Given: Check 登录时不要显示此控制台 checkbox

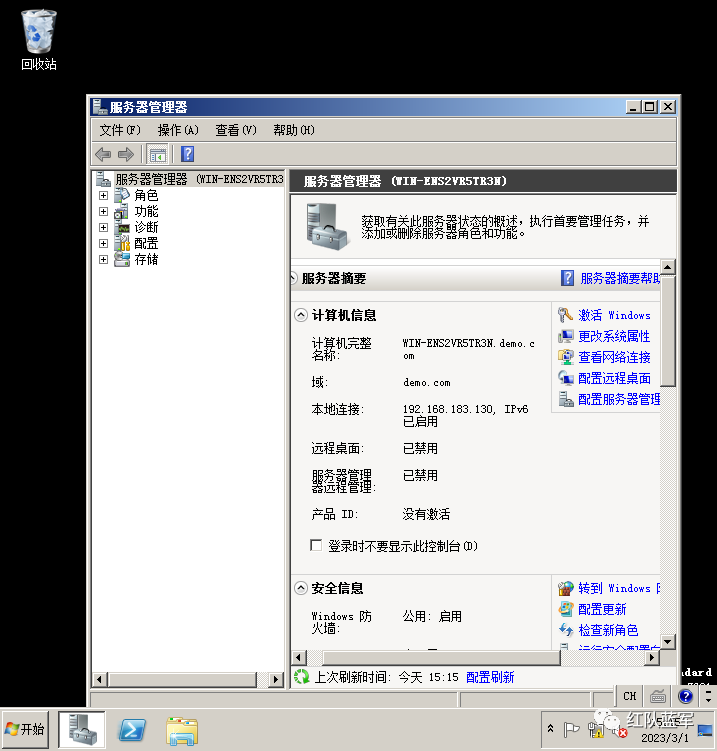Looking at the screenshot, I should pyautogui.click(x=316, y=546).
